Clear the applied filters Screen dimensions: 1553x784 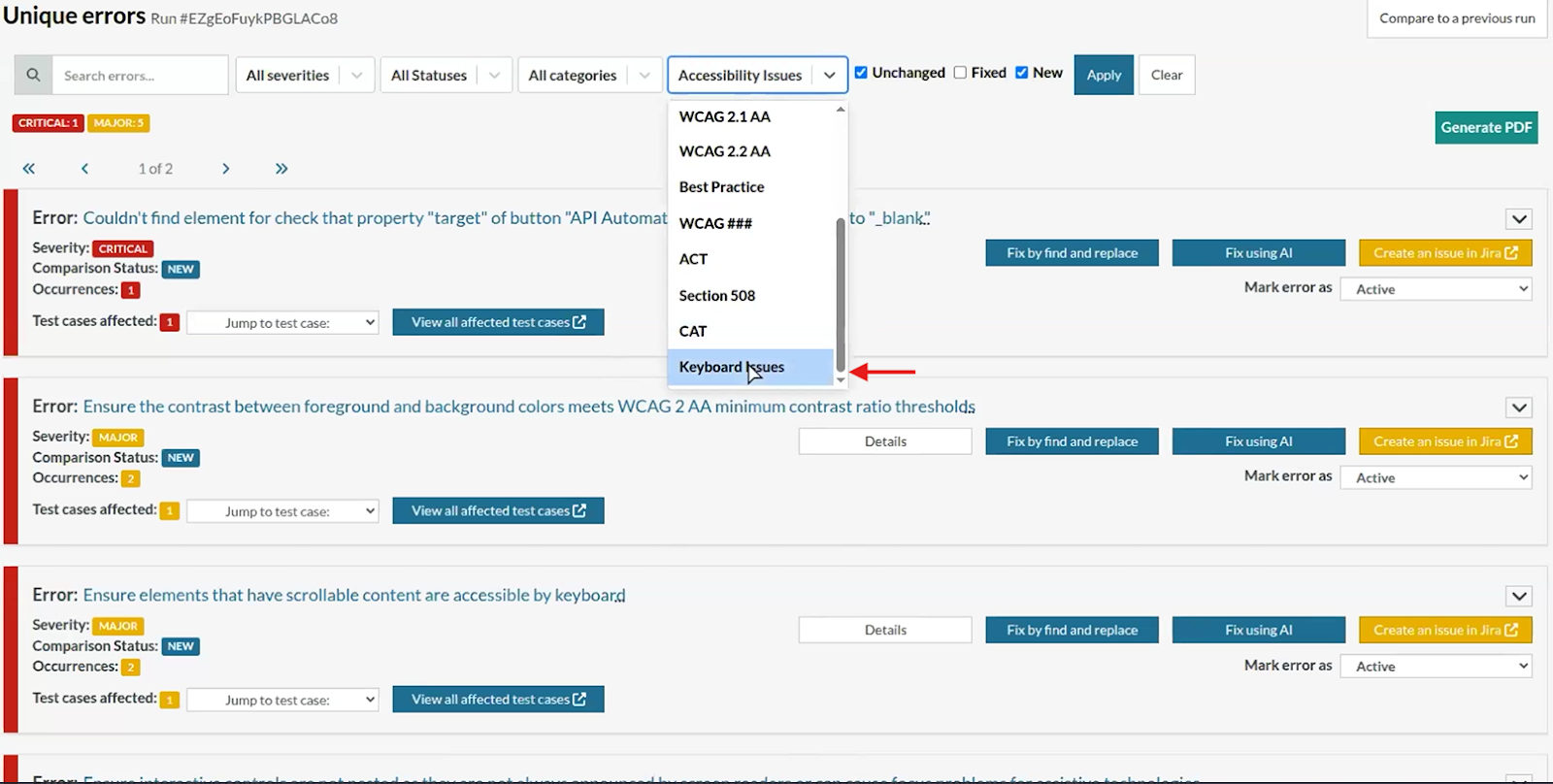1167,75
